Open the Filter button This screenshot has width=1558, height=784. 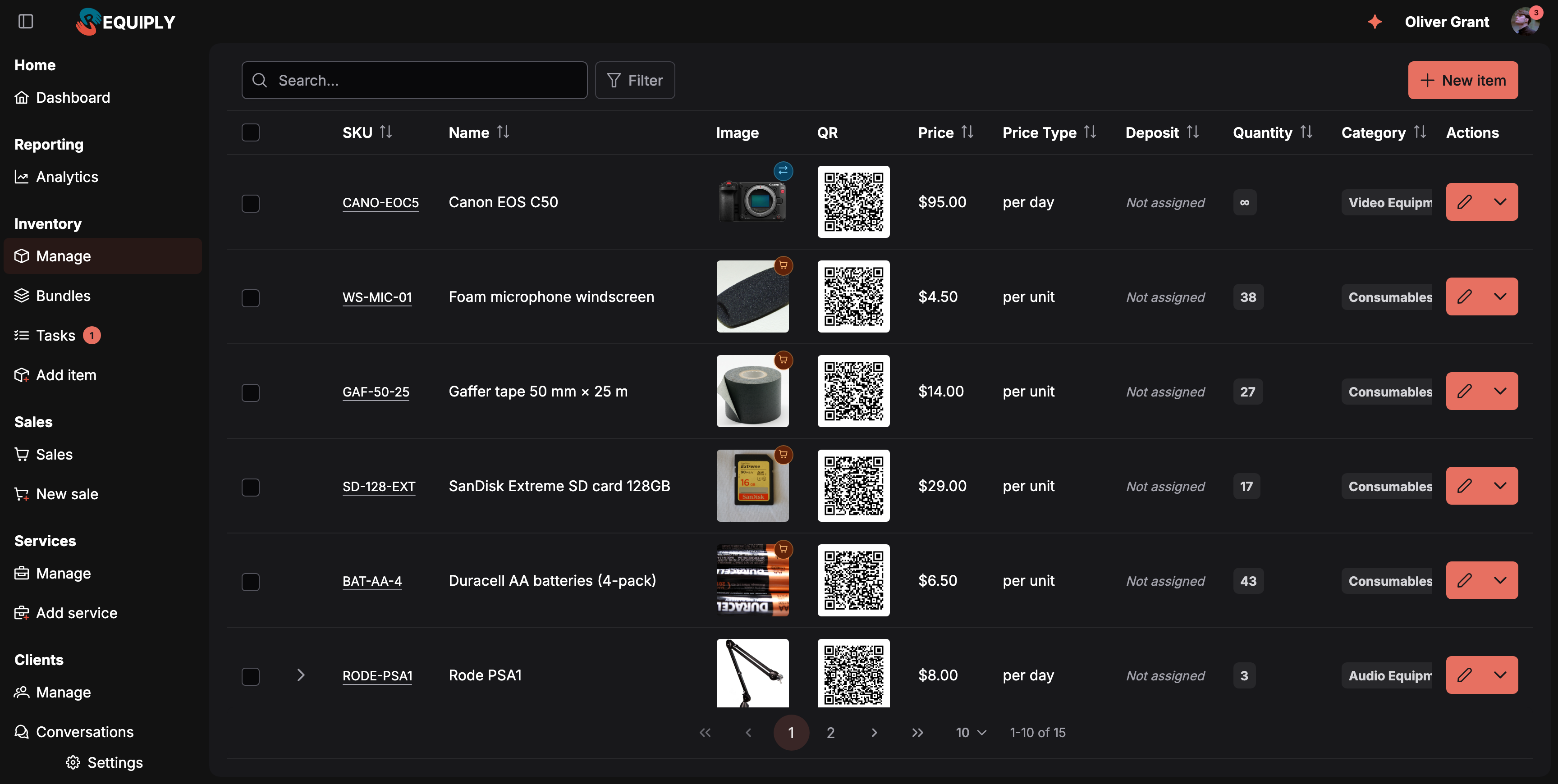click(x=634, y=80)
